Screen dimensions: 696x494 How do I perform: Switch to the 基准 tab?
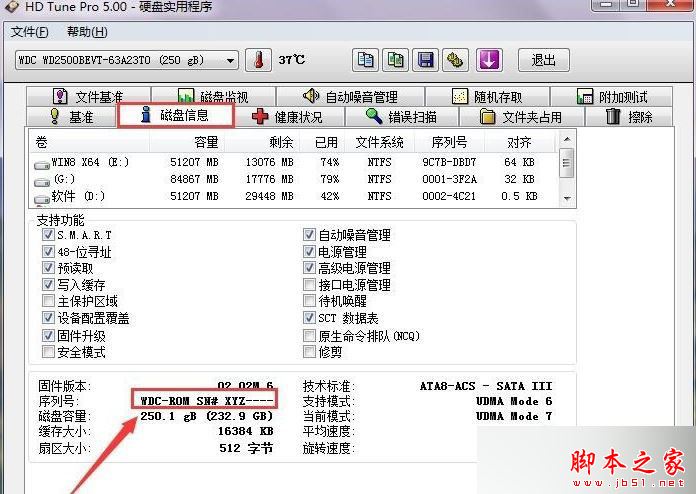point(71,117)
